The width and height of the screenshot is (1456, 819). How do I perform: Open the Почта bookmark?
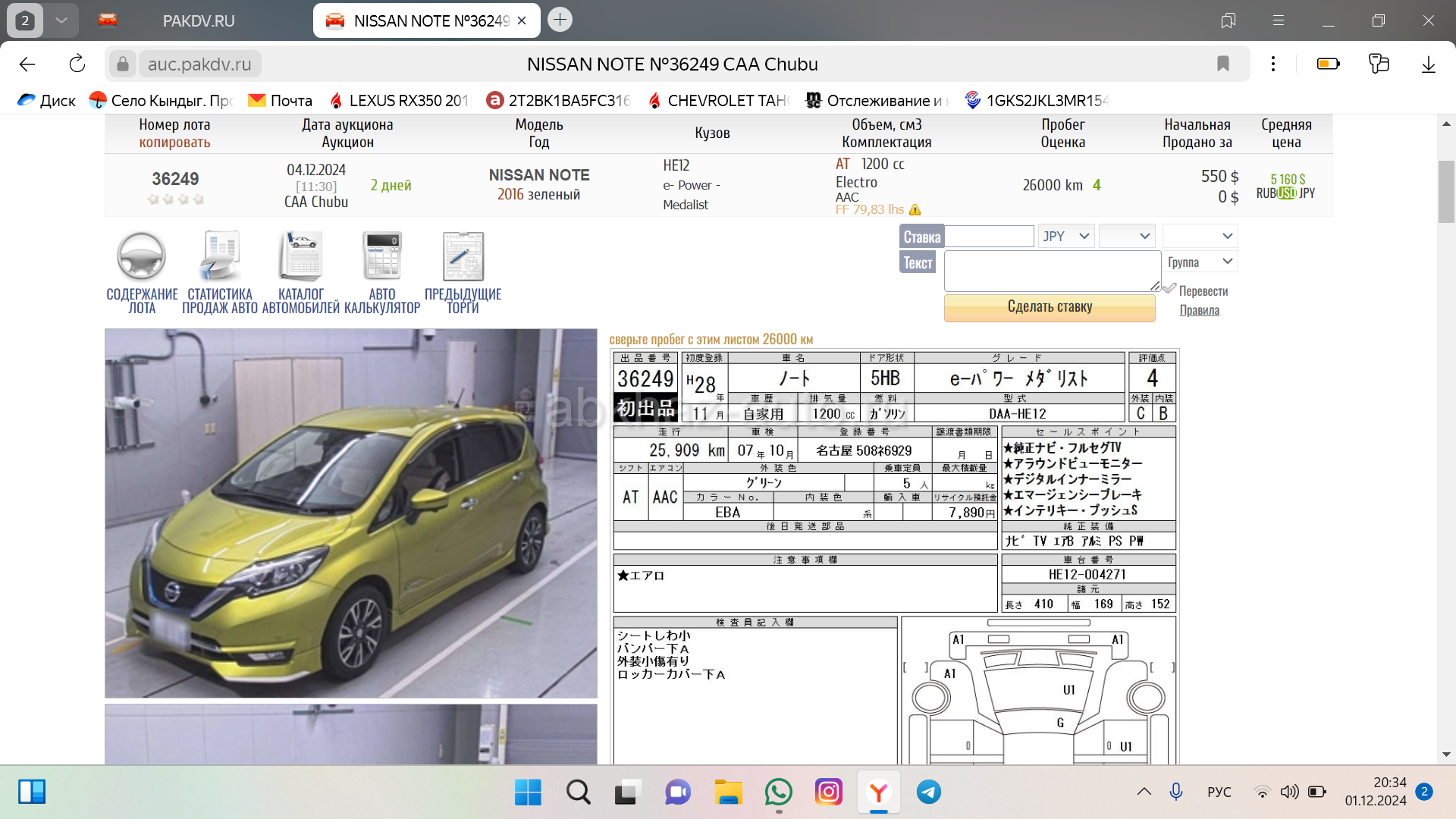[281, 100]
